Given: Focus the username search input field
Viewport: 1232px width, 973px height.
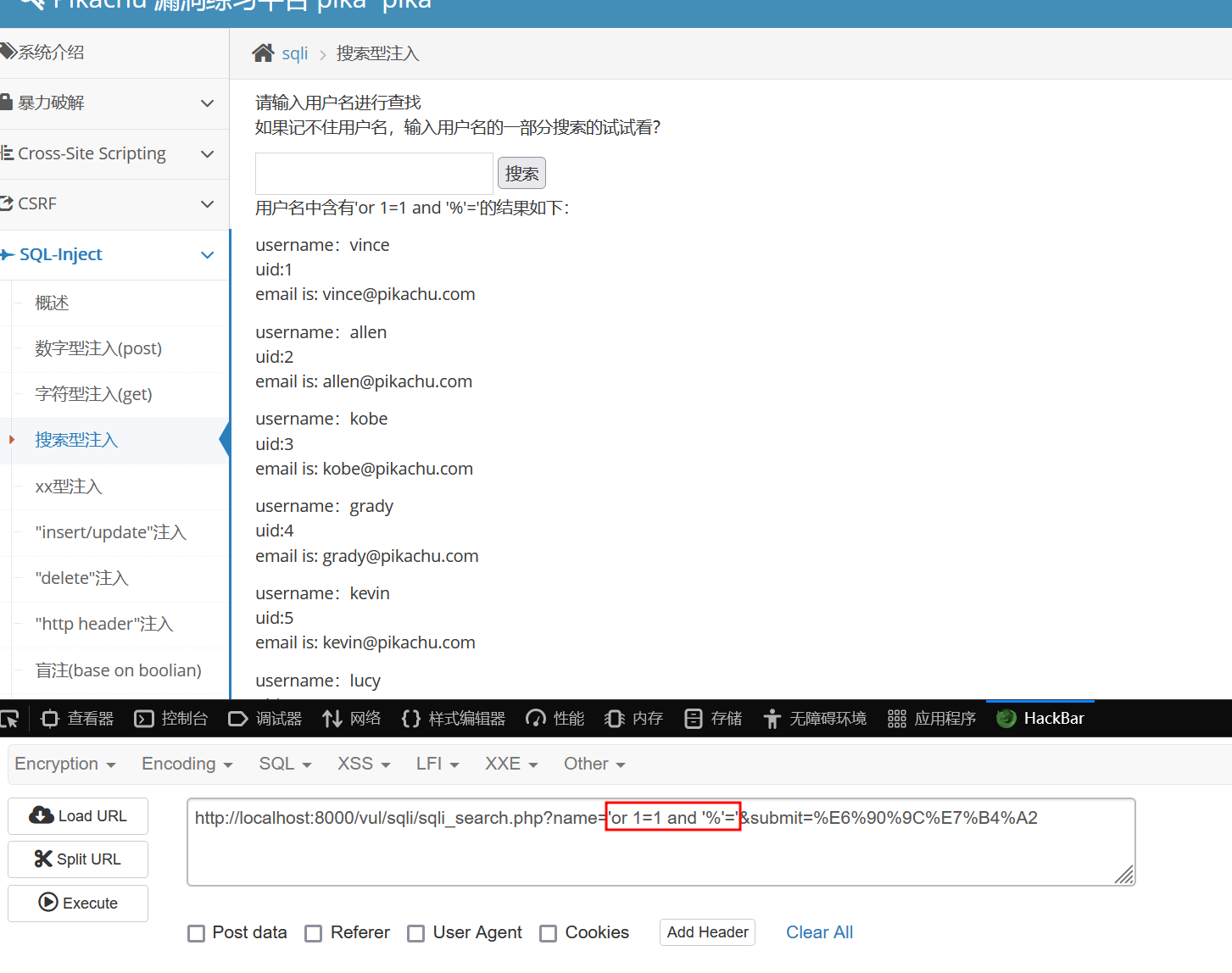Looking at the screenshot, I should tap(374, 174).
